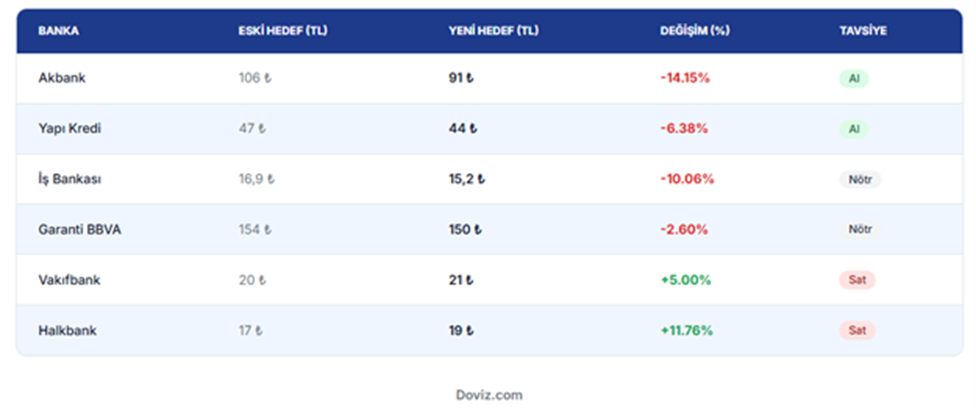The image size is (976, 413).
Task: Click the BANKA column header
Action: (58, 31)
